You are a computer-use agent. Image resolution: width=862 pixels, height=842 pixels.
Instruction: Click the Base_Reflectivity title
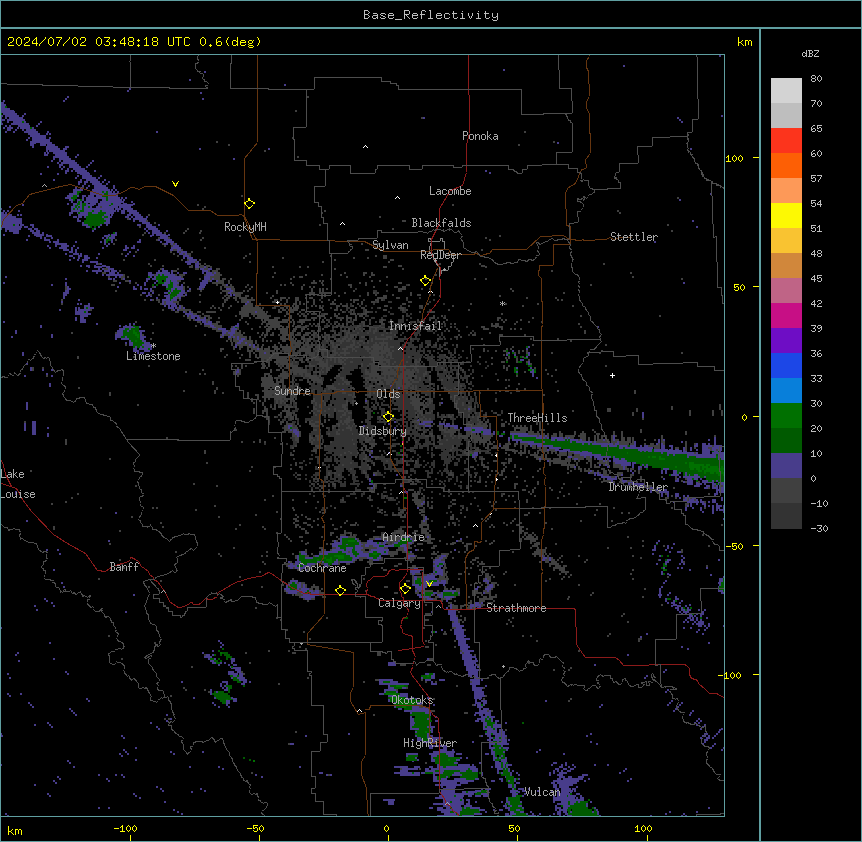(431, 15)
